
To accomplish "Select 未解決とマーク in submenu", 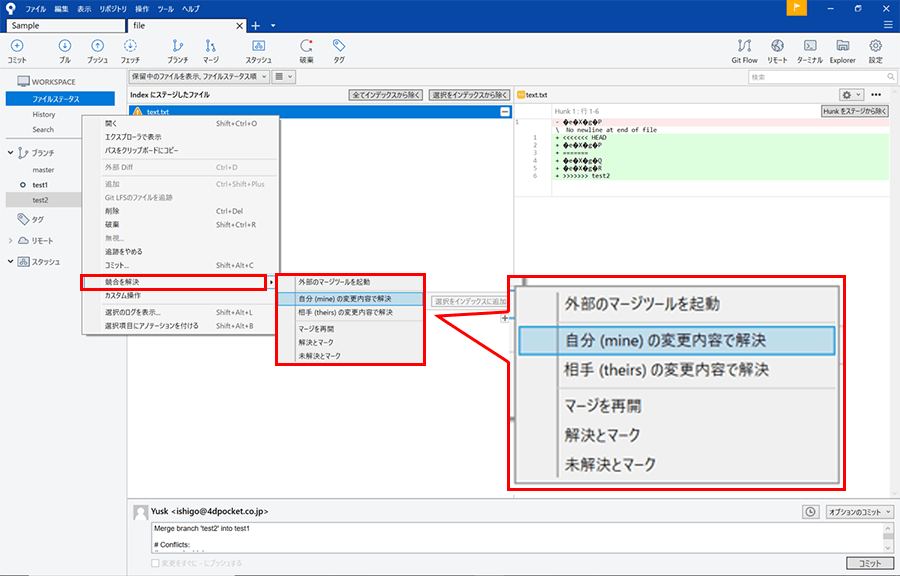I will click(350, 356).
